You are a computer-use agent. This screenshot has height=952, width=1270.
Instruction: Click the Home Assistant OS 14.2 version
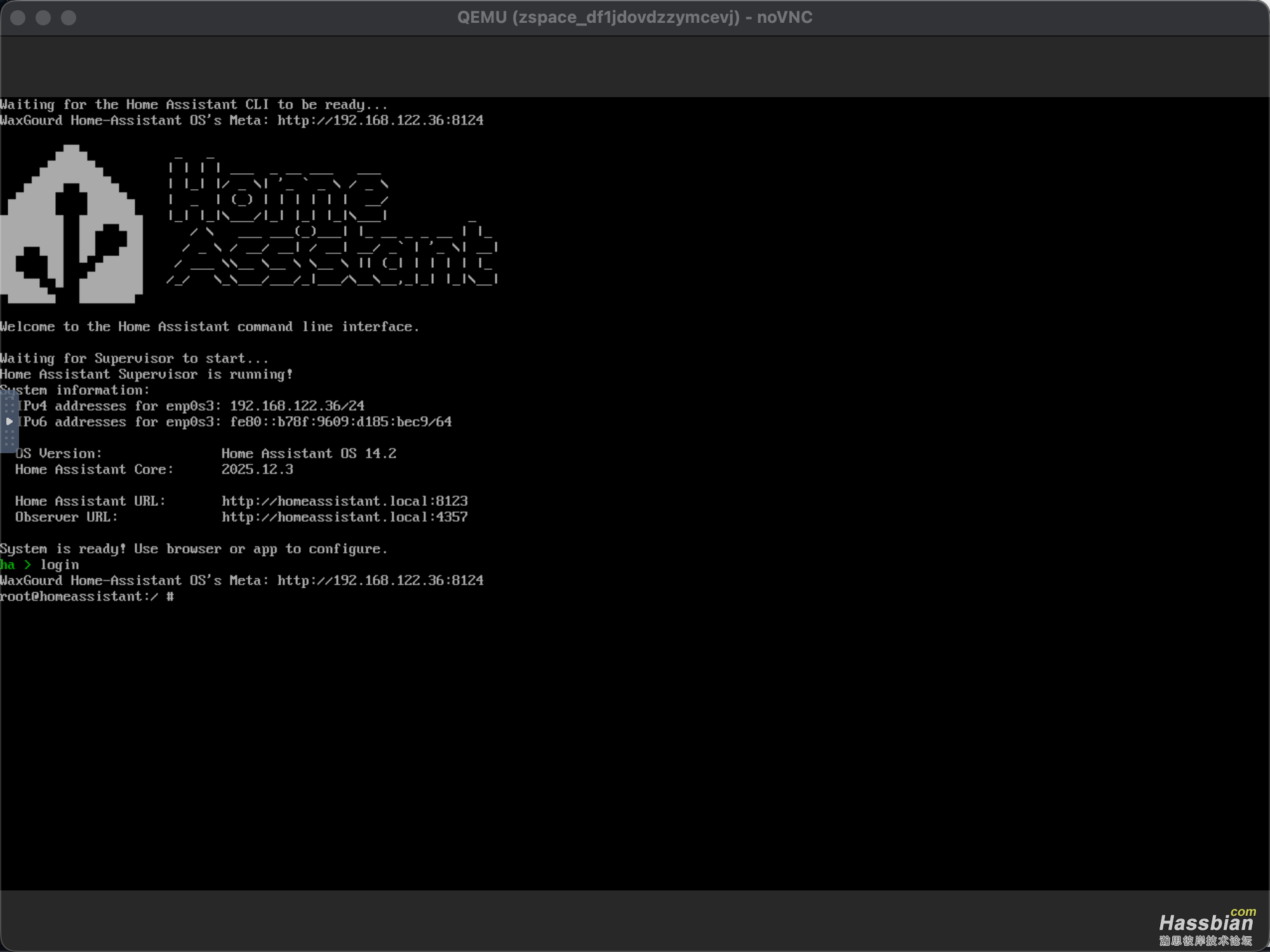[x=309, y=454]
